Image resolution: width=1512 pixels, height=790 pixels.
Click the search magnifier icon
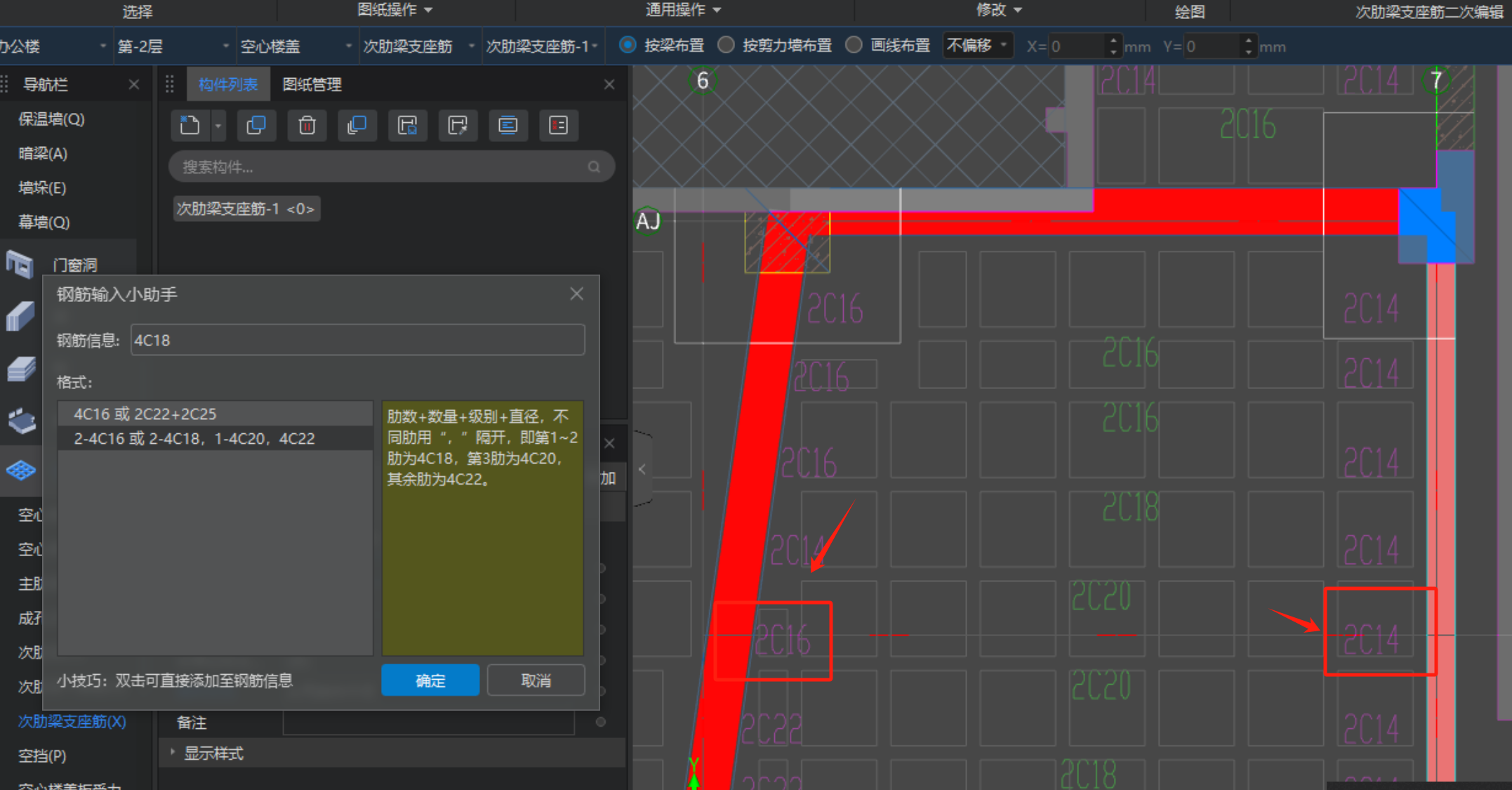coord(594,167)
